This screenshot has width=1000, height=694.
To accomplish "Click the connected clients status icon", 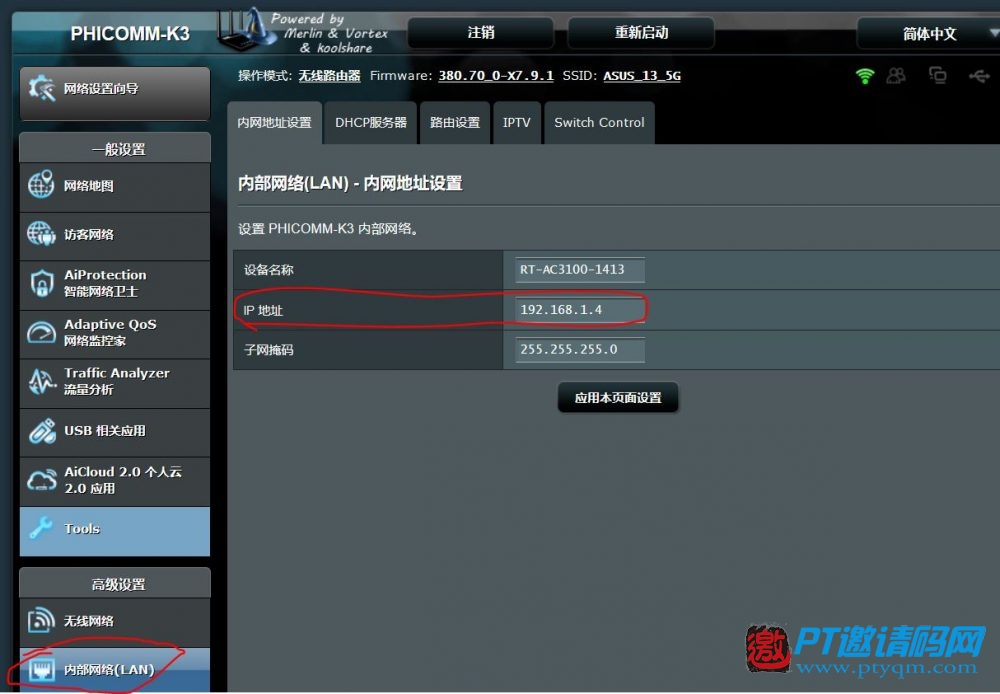I will [896, 76].
